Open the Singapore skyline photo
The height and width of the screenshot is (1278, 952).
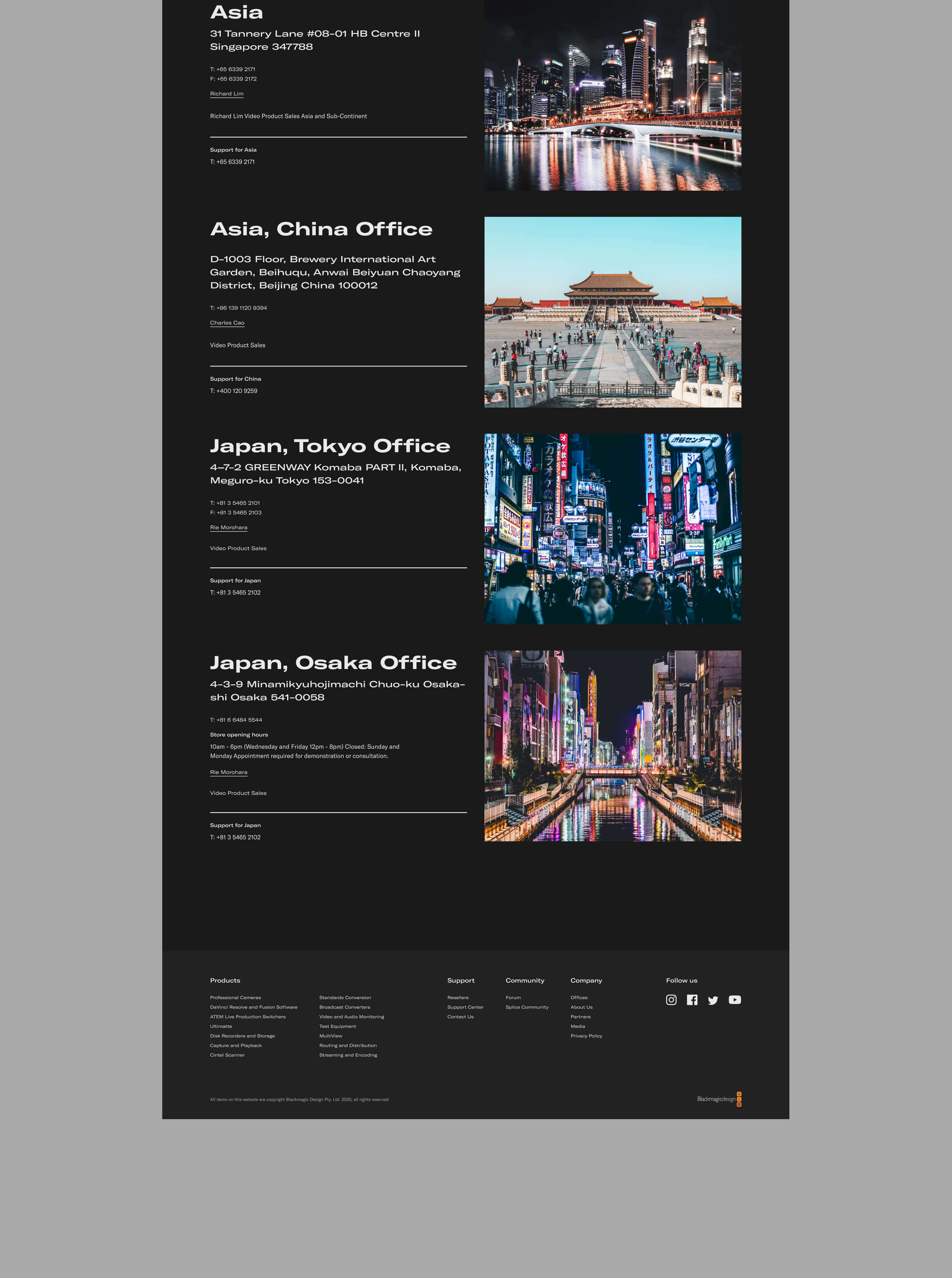[x=613, y=95]
